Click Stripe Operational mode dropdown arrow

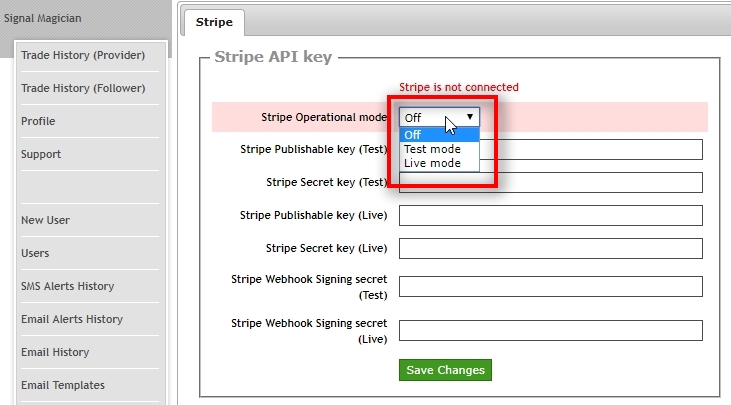470,117
